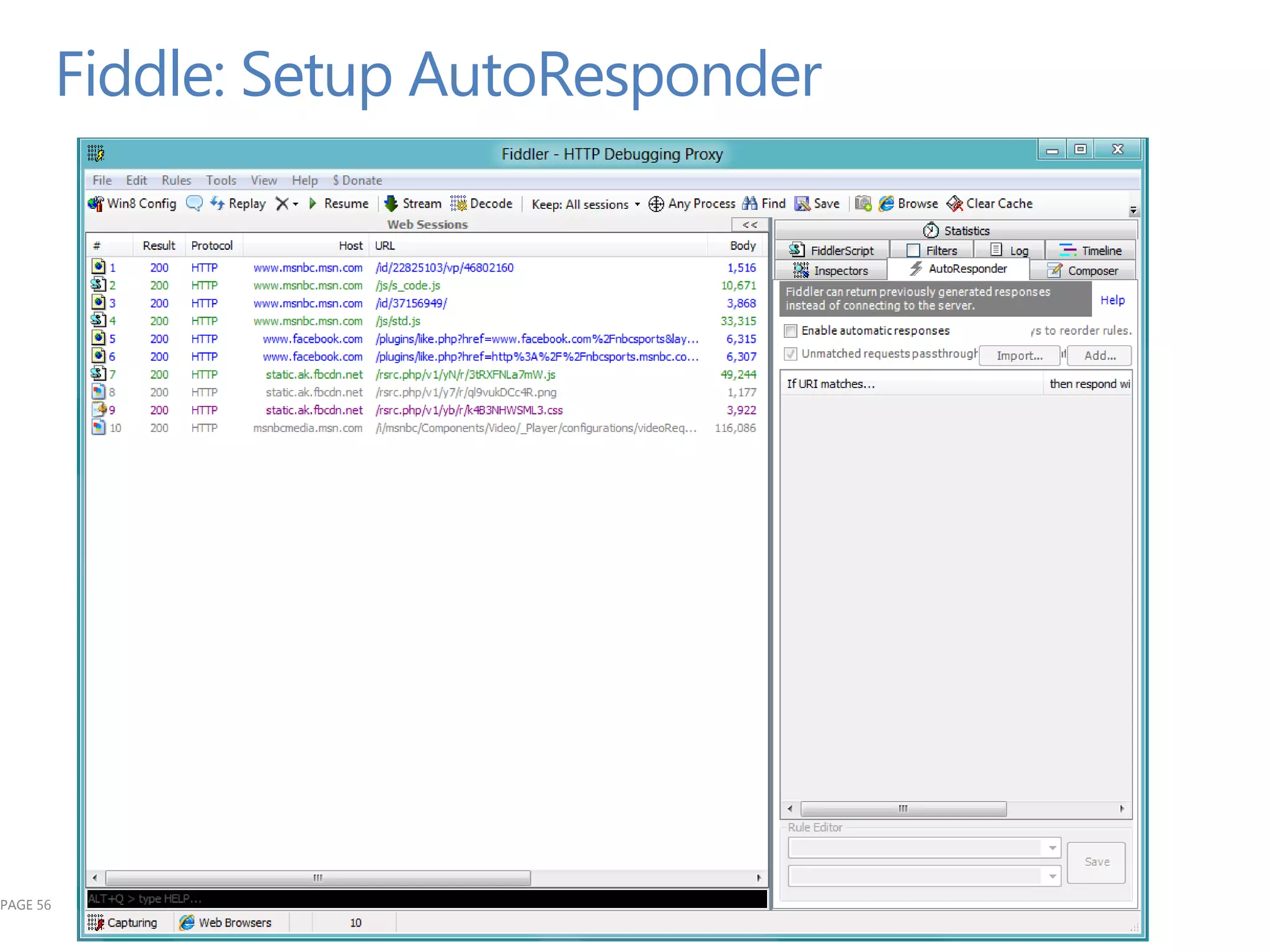This screenshot has height=952, width=1270.
Task: Click the Win8 Config toolbar icon
Action: [x=96, y=204]
